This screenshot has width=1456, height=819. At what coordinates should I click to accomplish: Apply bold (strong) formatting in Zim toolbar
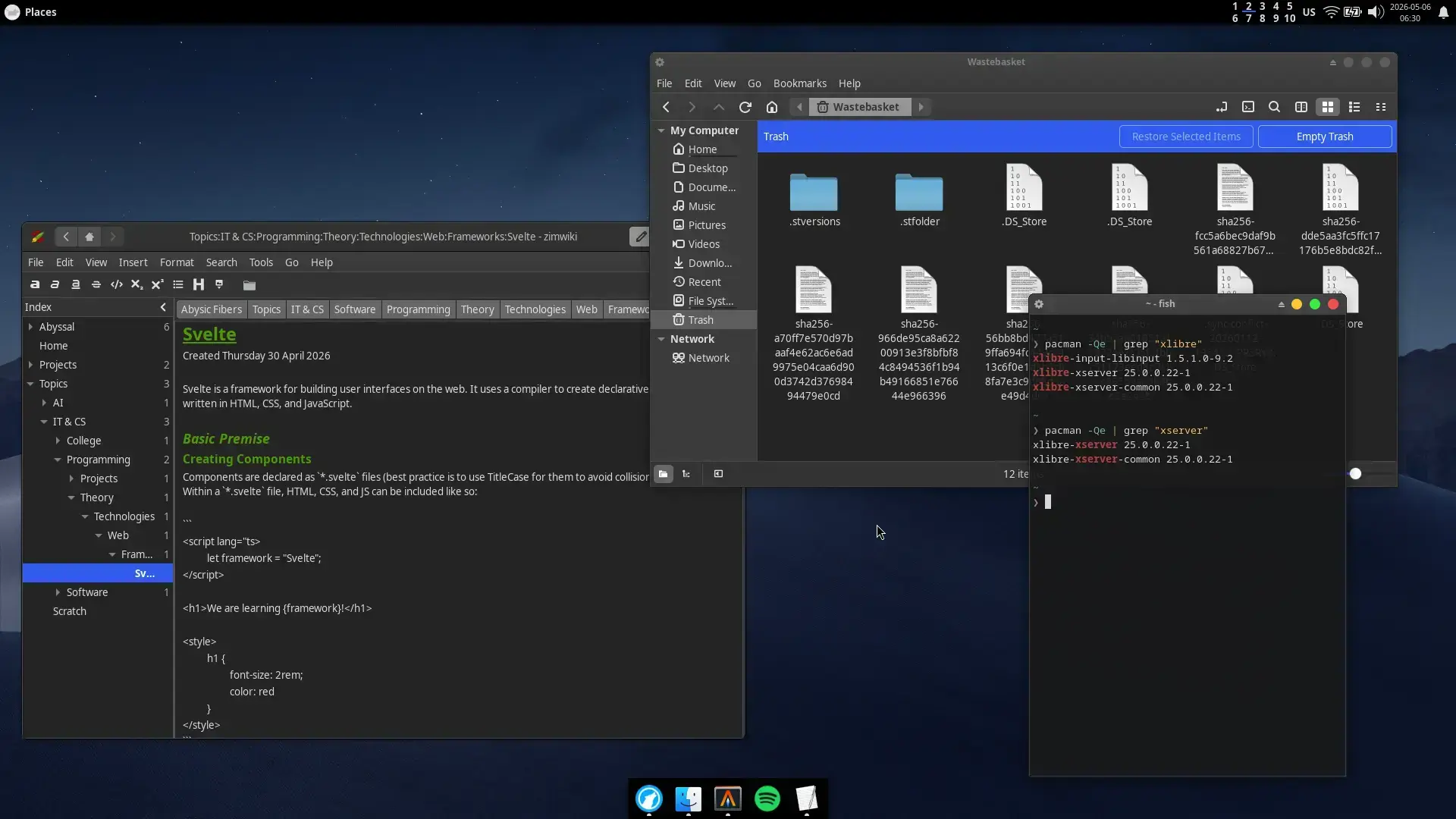(x=35, y=284)
